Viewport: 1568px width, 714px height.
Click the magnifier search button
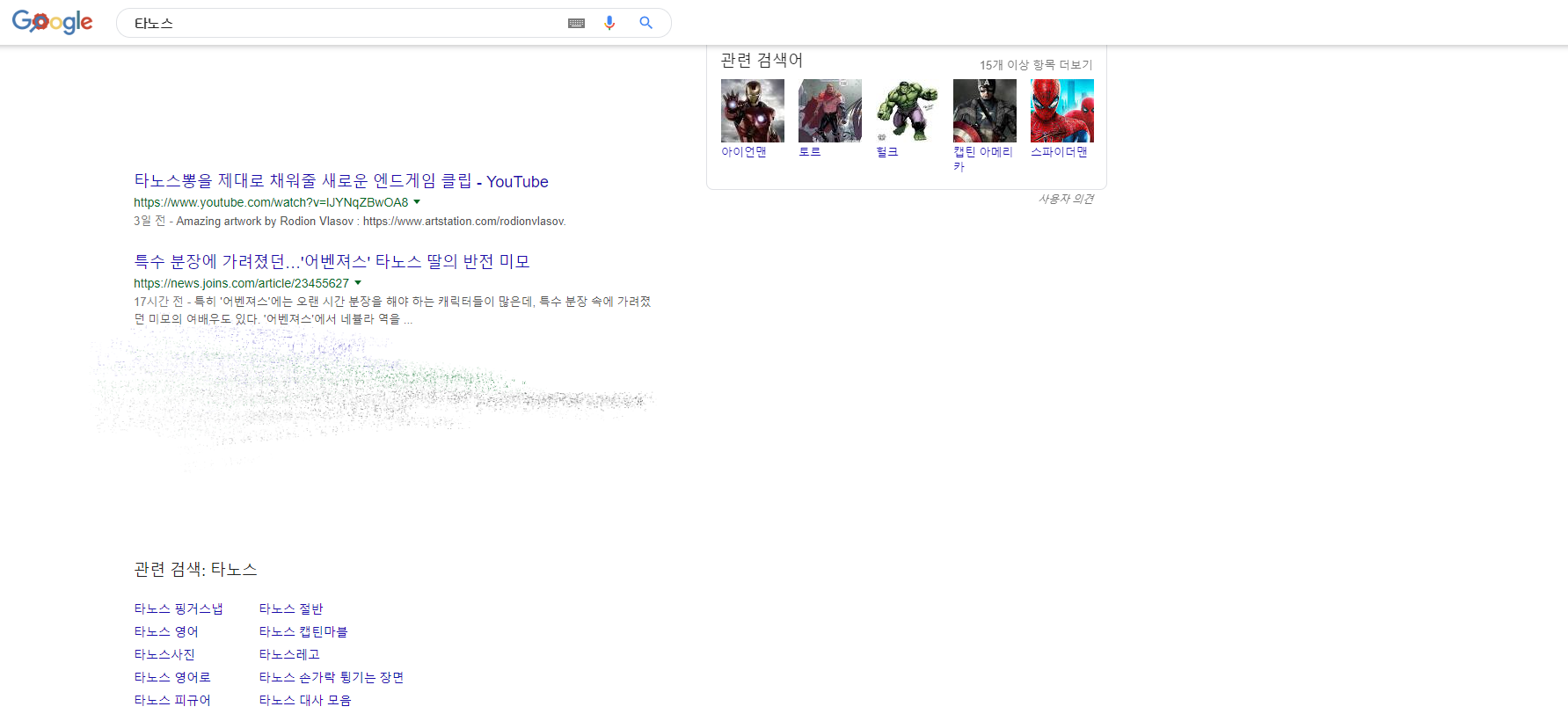tap(646, 23)
